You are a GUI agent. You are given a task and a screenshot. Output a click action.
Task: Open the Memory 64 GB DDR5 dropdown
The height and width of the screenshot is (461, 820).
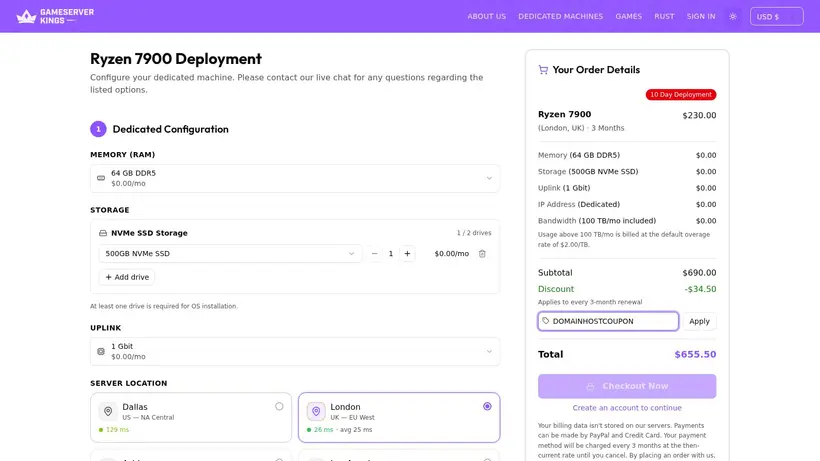(x=295, y=178)
